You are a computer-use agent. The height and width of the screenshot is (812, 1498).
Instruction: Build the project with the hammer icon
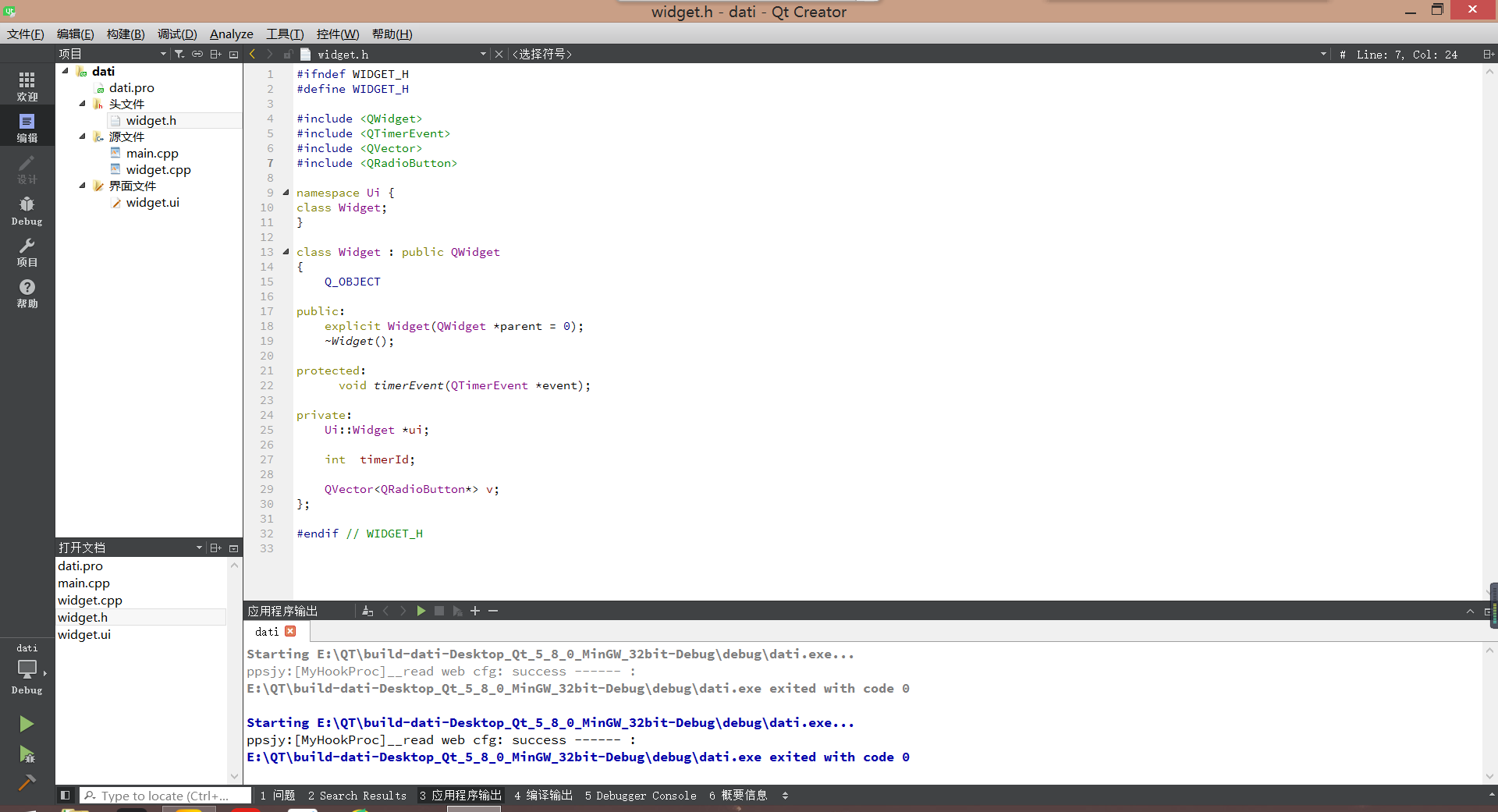27,782
